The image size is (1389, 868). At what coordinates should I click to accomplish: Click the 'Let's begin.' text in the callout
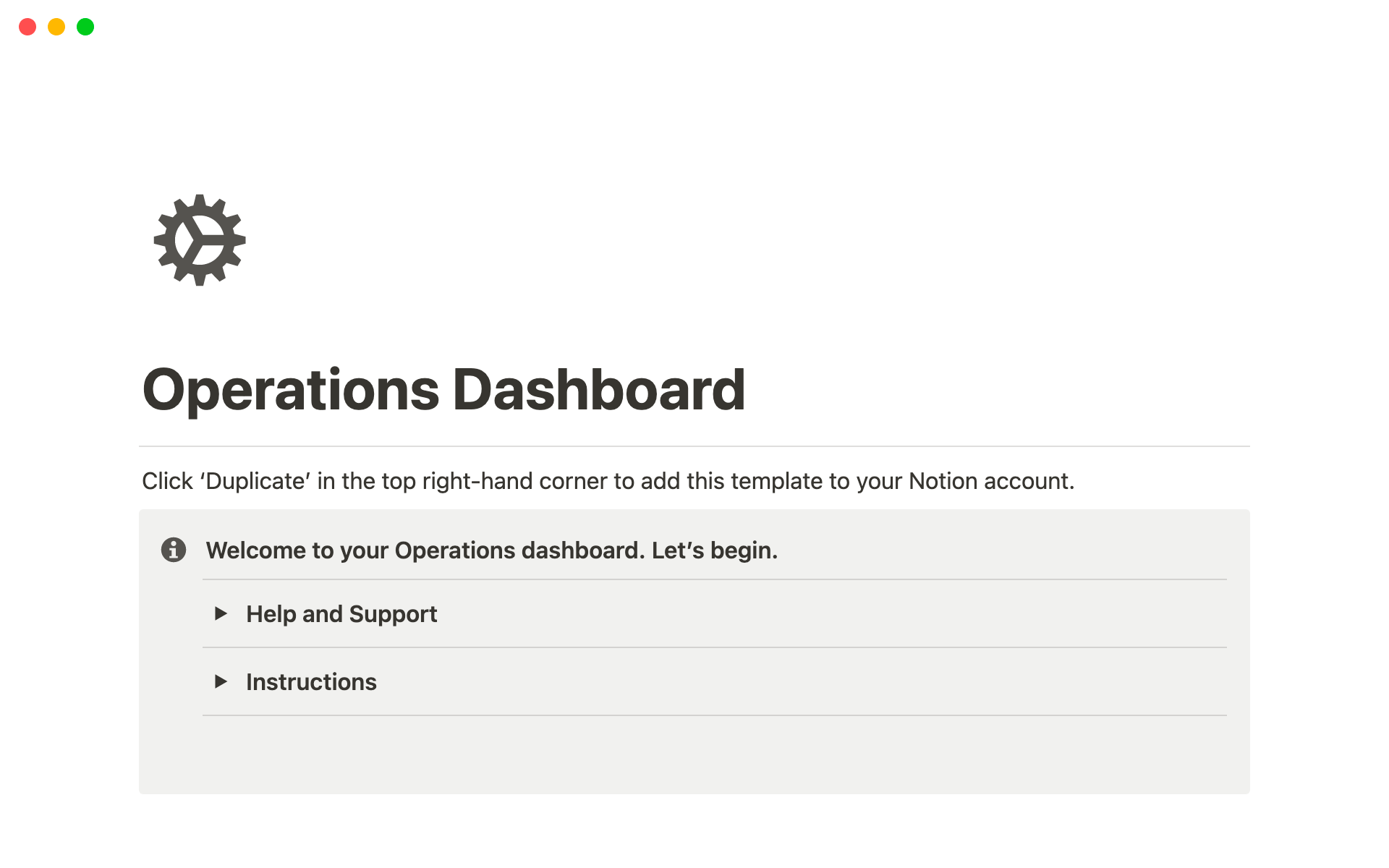click(715, 550)
